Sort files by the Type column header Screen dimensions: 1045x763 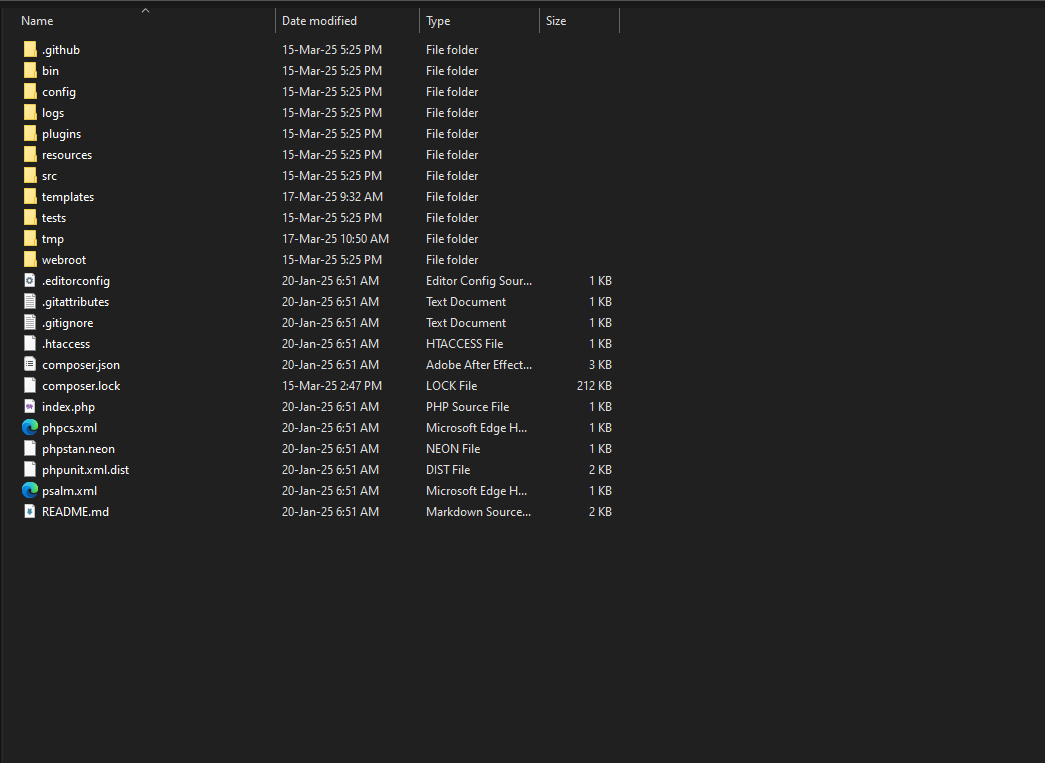click(438, 21)
